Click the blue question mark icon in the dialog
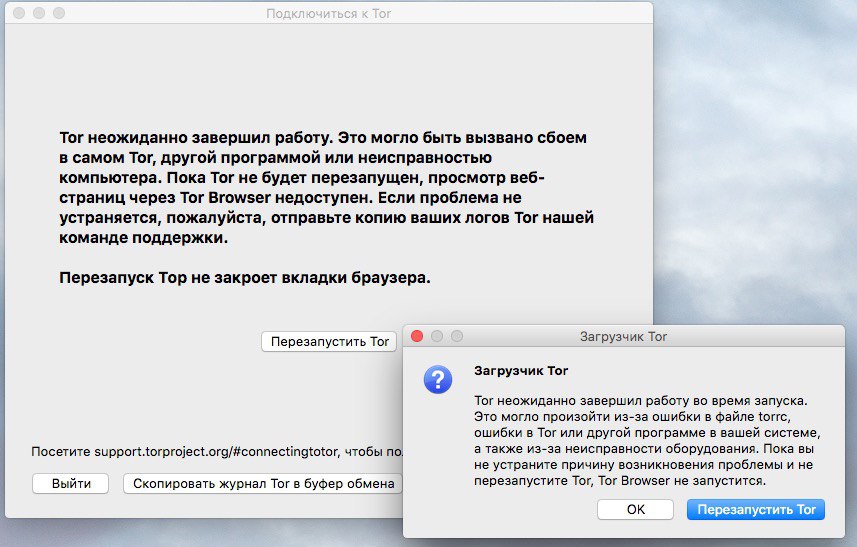Image resolution: width=857 pixels, height=547 pixels. [438, 380]
